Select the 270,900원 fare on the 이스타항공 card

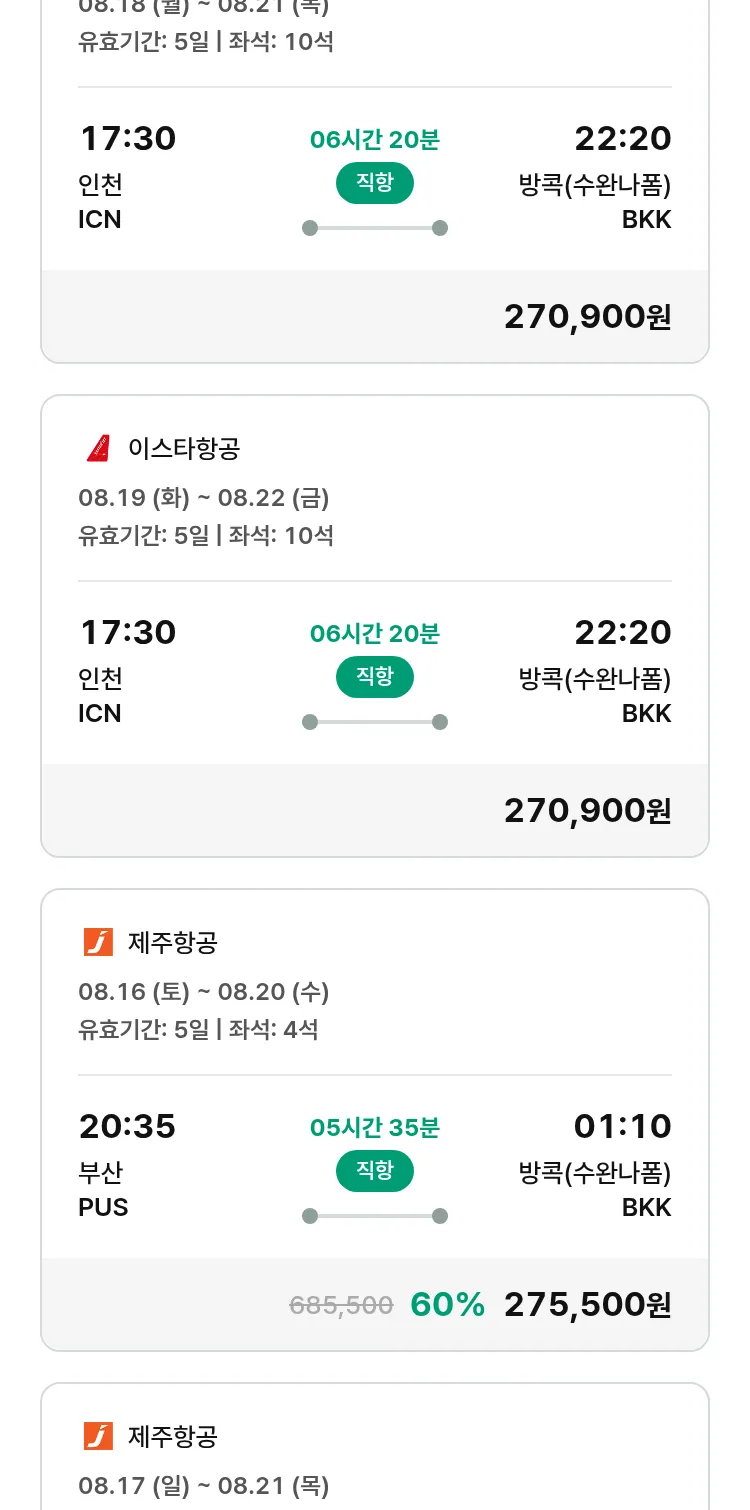point(587,810)
